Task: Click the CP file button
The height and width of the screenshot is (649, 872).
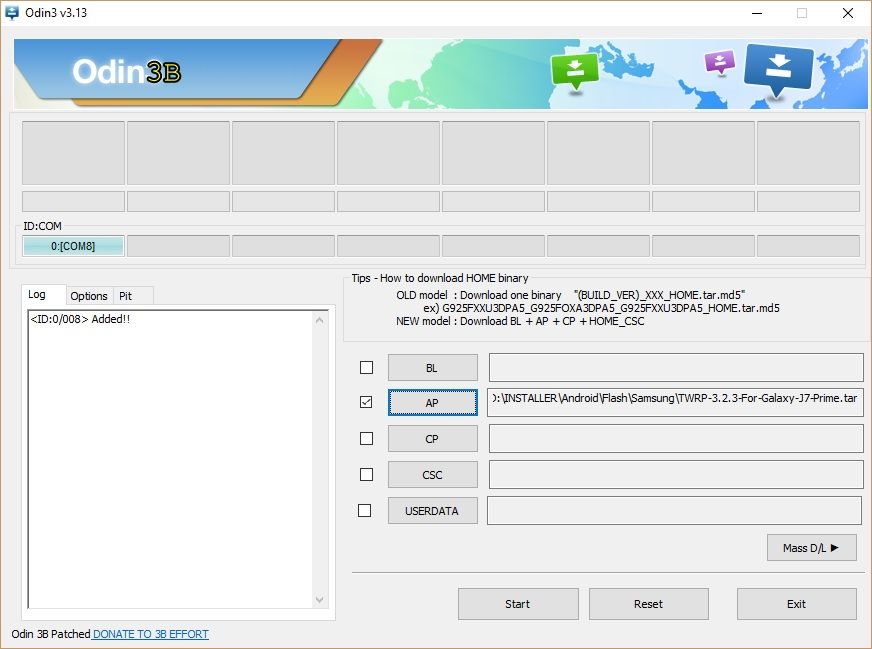Action: pos(433,439)
